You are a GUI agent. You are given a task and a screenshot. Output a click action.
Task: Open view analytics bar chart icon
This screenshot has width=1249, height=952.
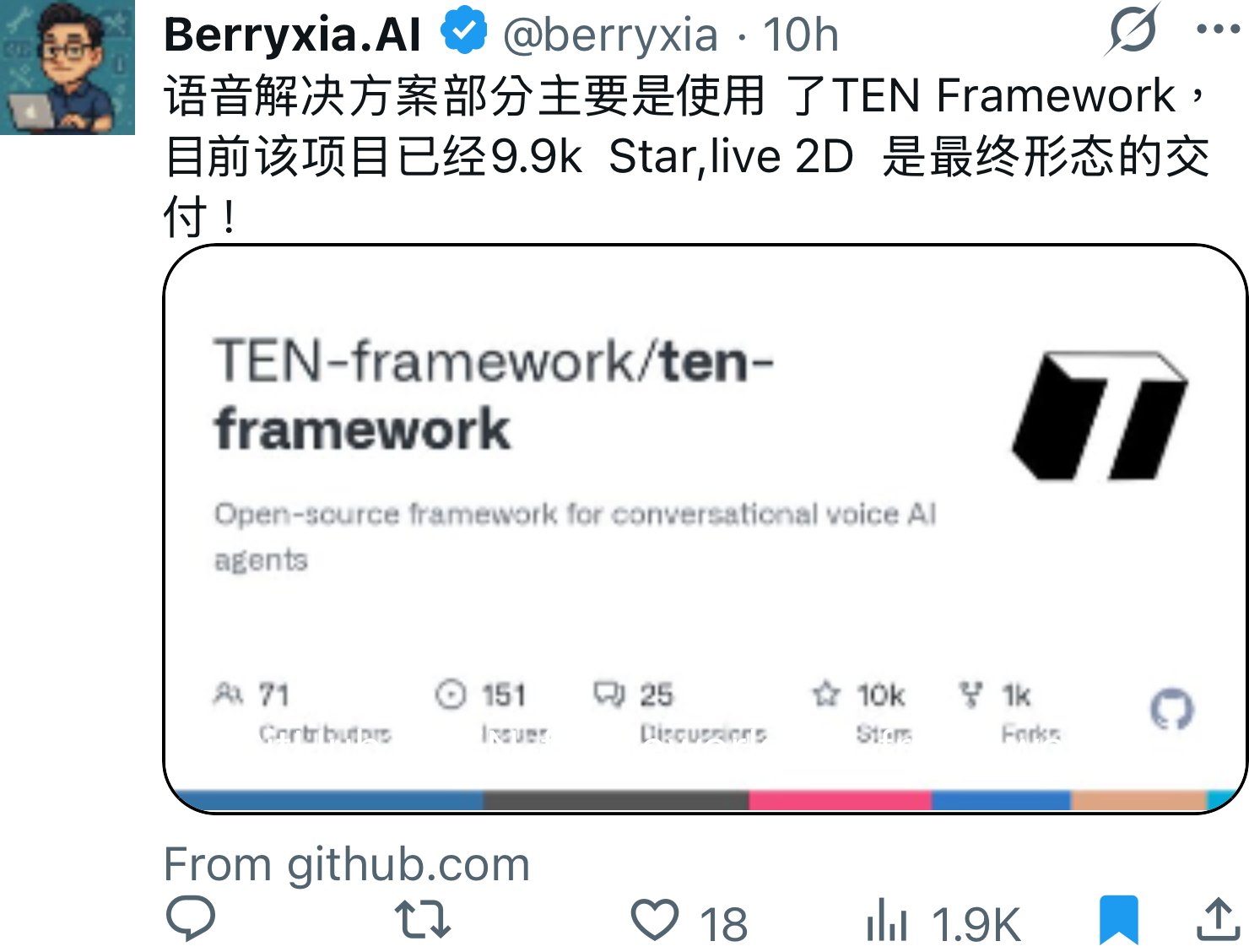click(x=886, y=920)
